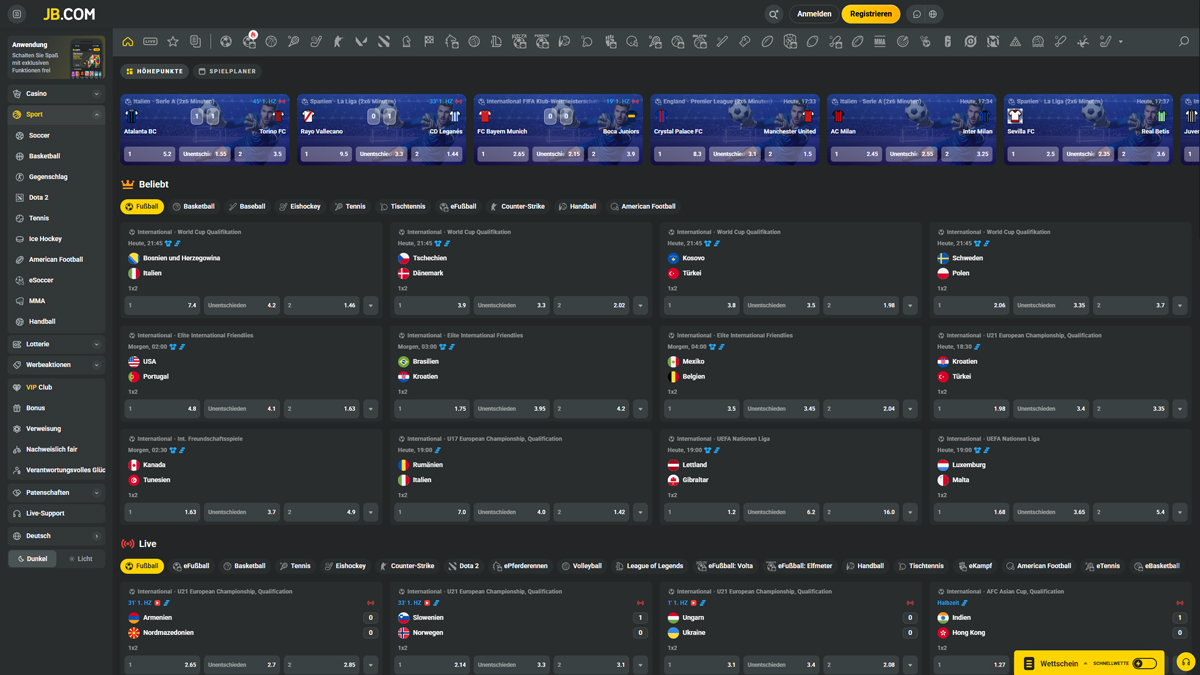Click the Anmelden button
The width and height of the screenshot is (1200, 675).
click(x=814, y=14)
